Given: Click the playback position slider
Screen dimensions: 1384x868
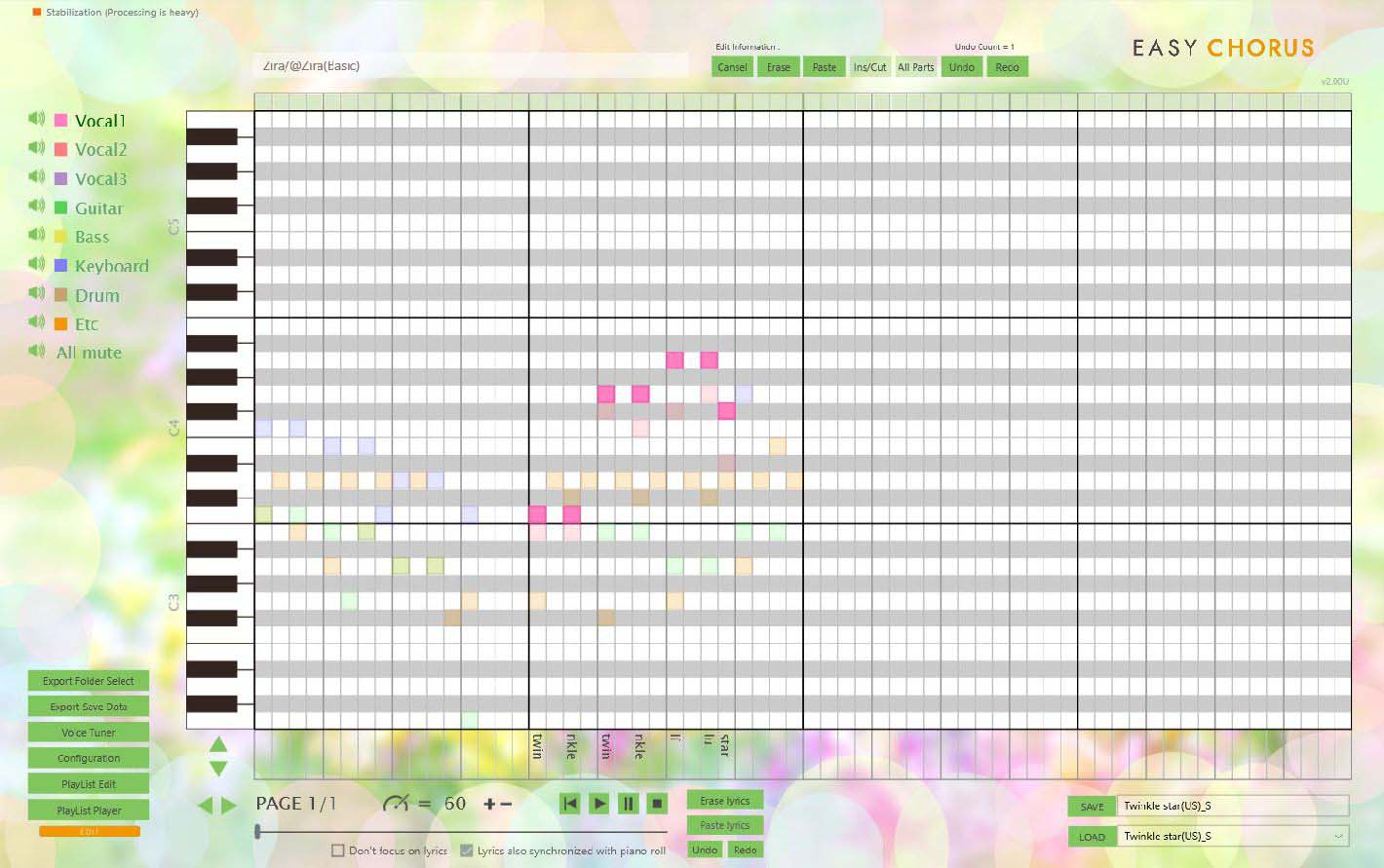Looking at the screenshot, I should tap(256, 831).
